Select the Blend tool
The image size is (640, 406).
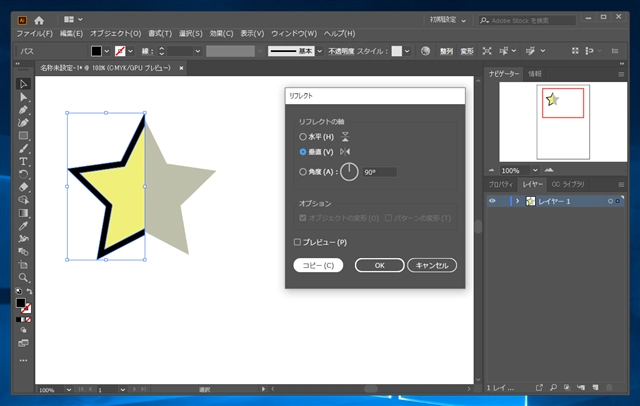(23, 251)
